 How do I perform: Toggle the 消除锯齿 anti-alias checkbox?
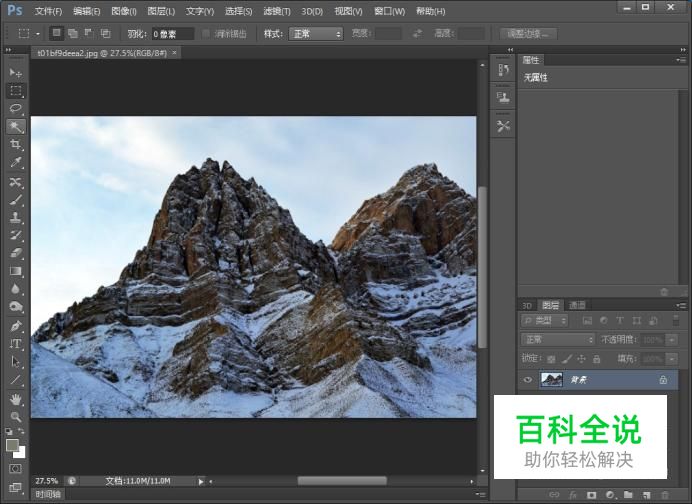pyautogui.click(x=206, y=34)
